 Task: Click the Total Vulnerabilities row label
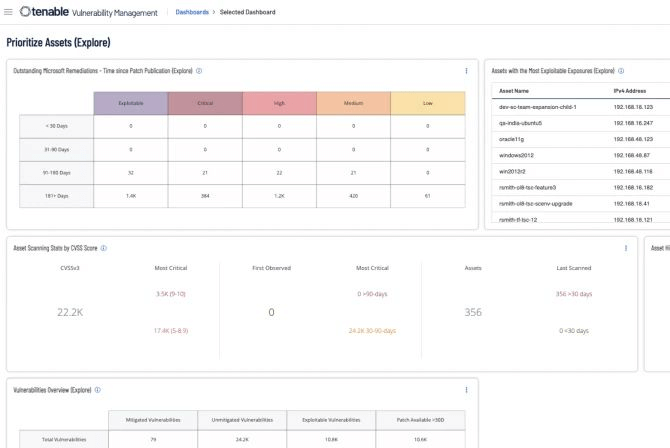tap(64, 439)
